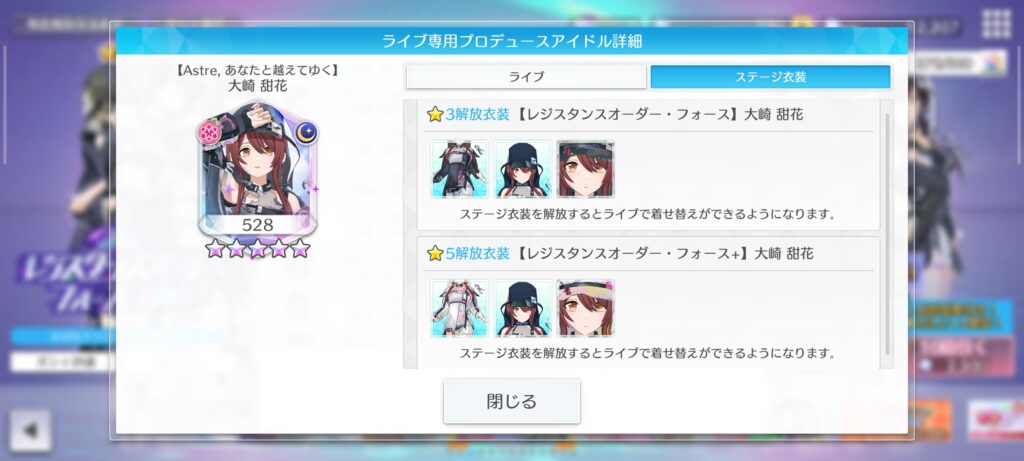Select the 5解放衣装 white outfit thumbnail
The image size is (1024, 461).
[459, 308]
